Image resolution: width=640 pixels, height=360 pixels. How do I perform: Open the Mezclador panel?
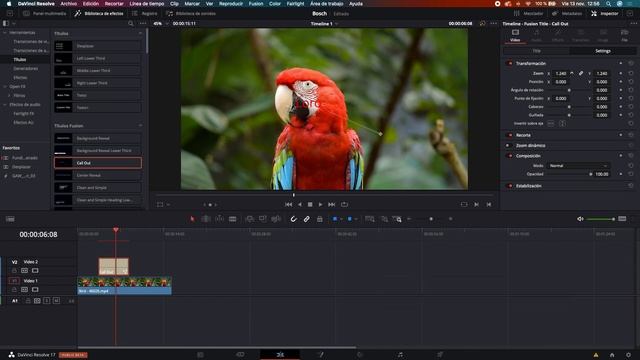529,13
